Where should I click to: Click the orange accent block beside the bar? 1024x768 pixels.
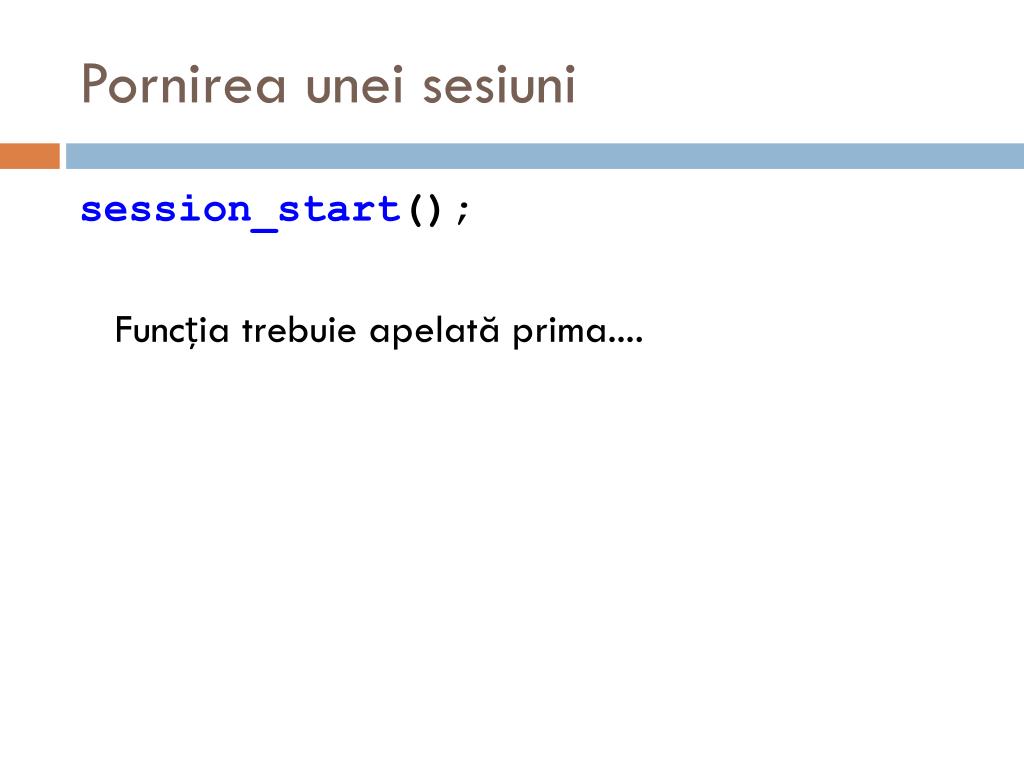[x=29, y=156]
